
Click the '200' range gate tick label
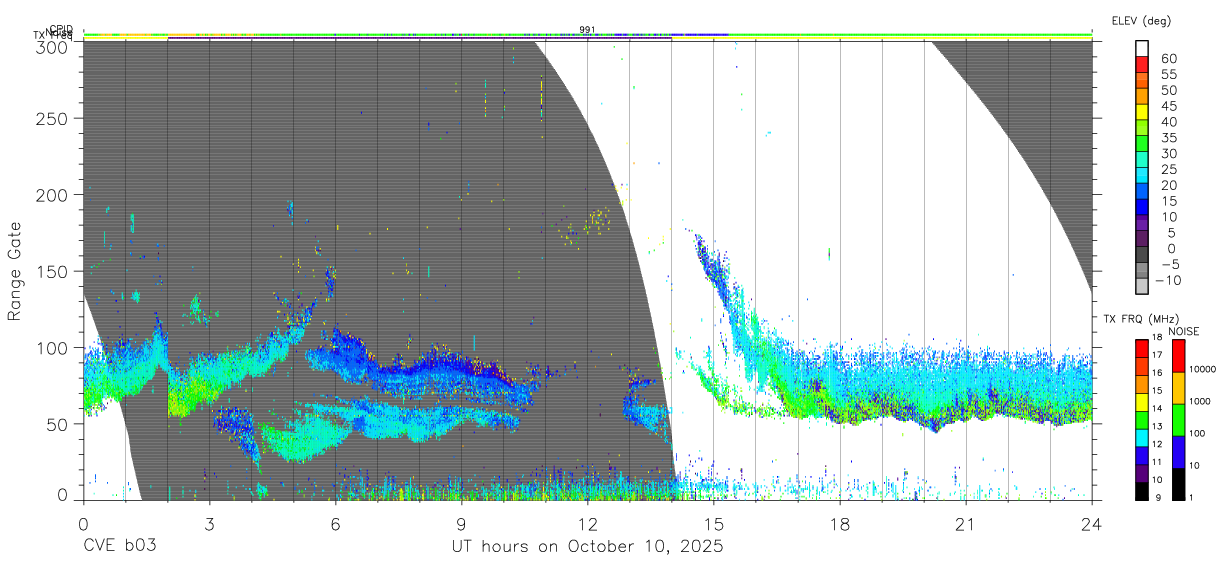tap(52, 194)
